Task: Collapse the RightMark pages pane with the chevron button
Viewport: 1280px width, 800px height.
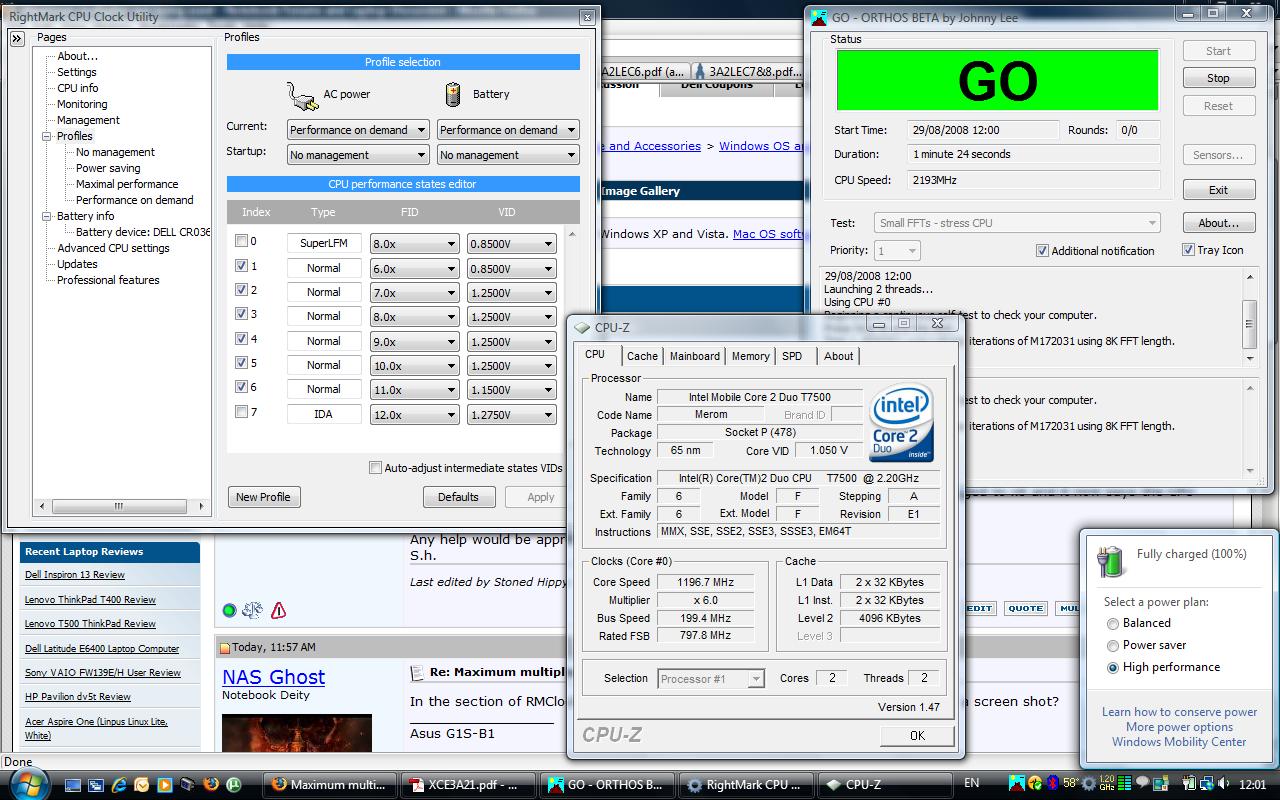Action: point(17,38)
